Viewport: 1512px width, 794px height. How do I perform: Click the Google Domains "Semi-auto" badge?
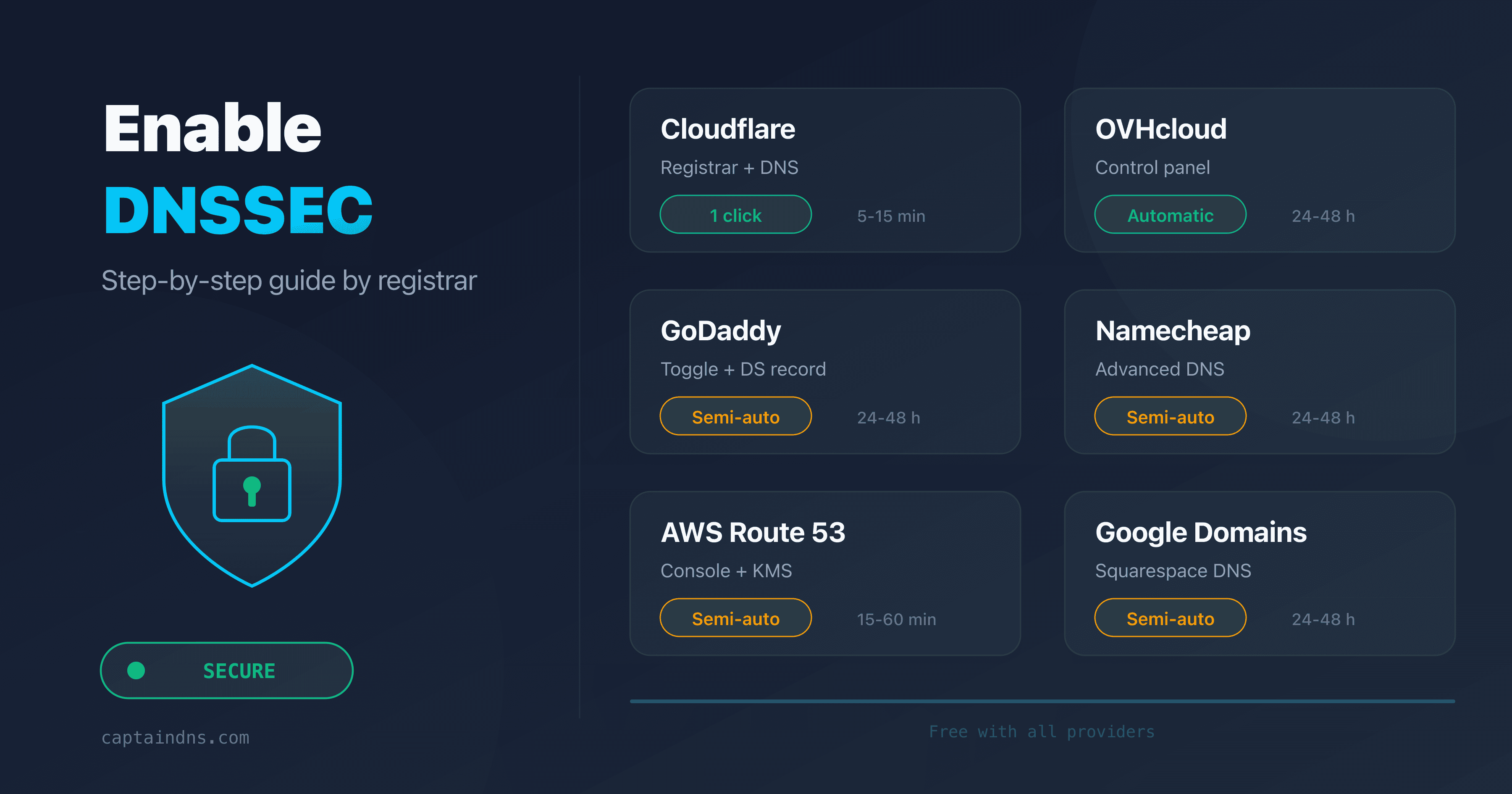pyautogui.click(x=1170, y=618)
